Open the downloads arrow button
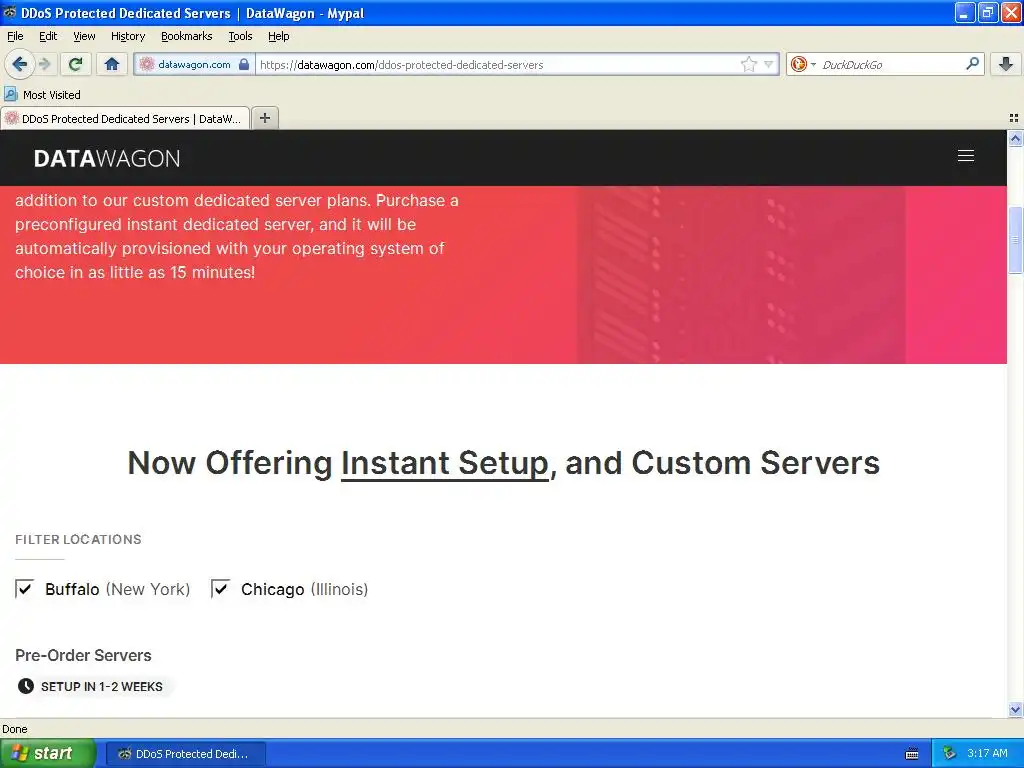The height and width of the screenshot is (768, 1024). (x=1006, y=64)
